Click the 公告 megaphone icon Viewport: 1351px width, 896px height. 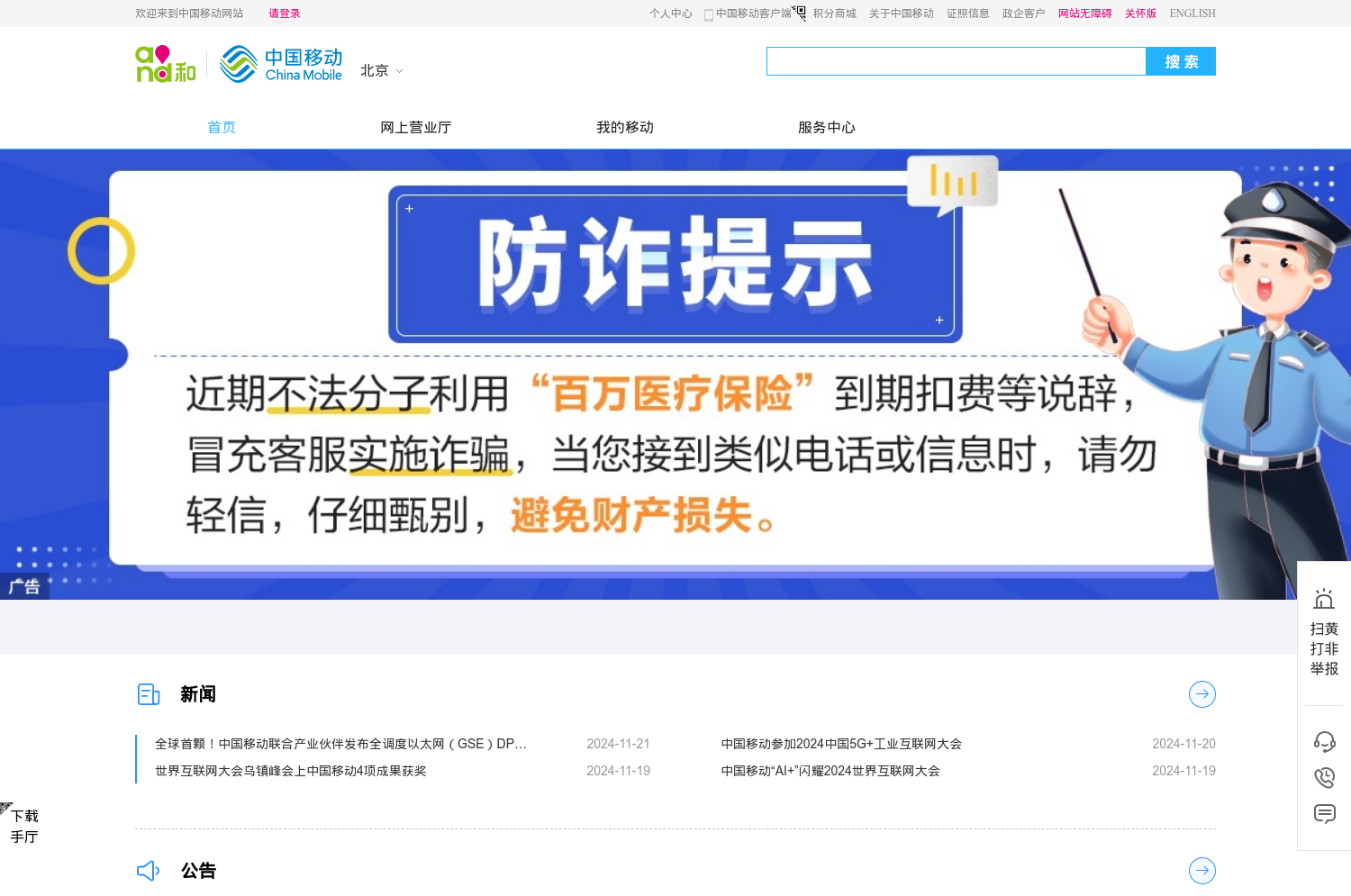pyautogui.click(x=149, y=871)
